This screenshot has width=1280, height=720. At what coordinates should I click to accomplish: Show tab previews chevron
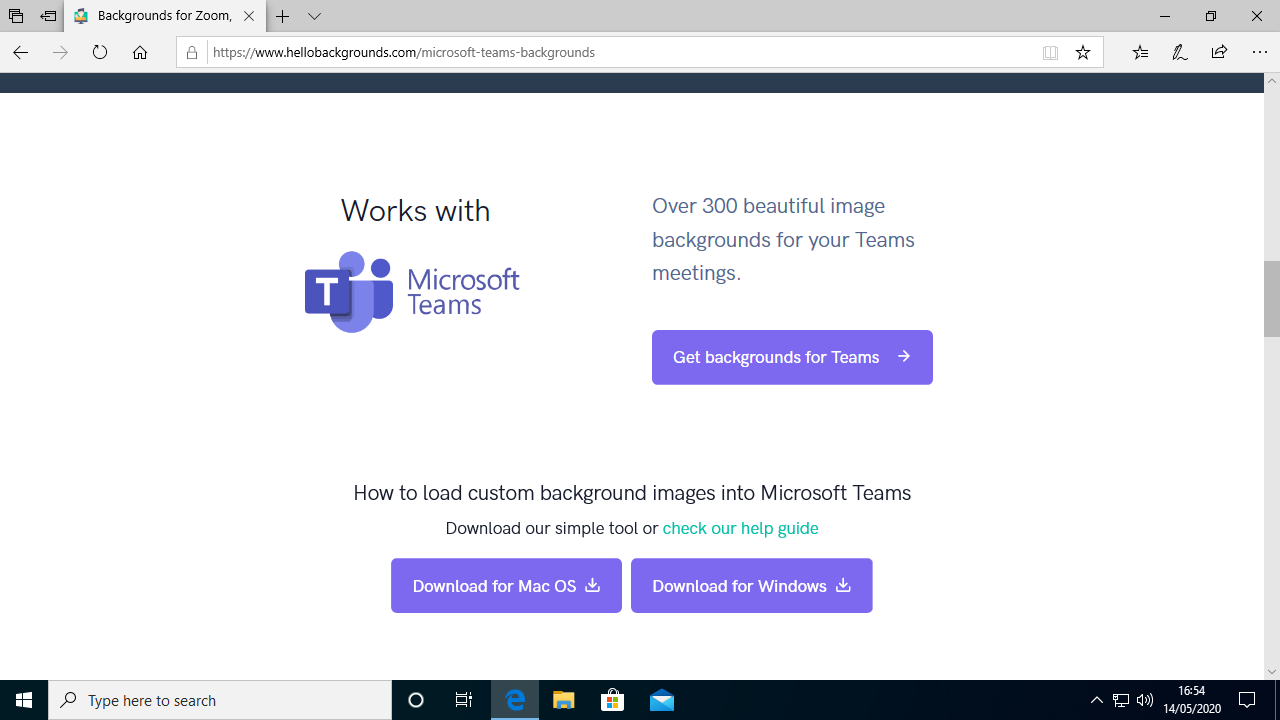point(315,16)
